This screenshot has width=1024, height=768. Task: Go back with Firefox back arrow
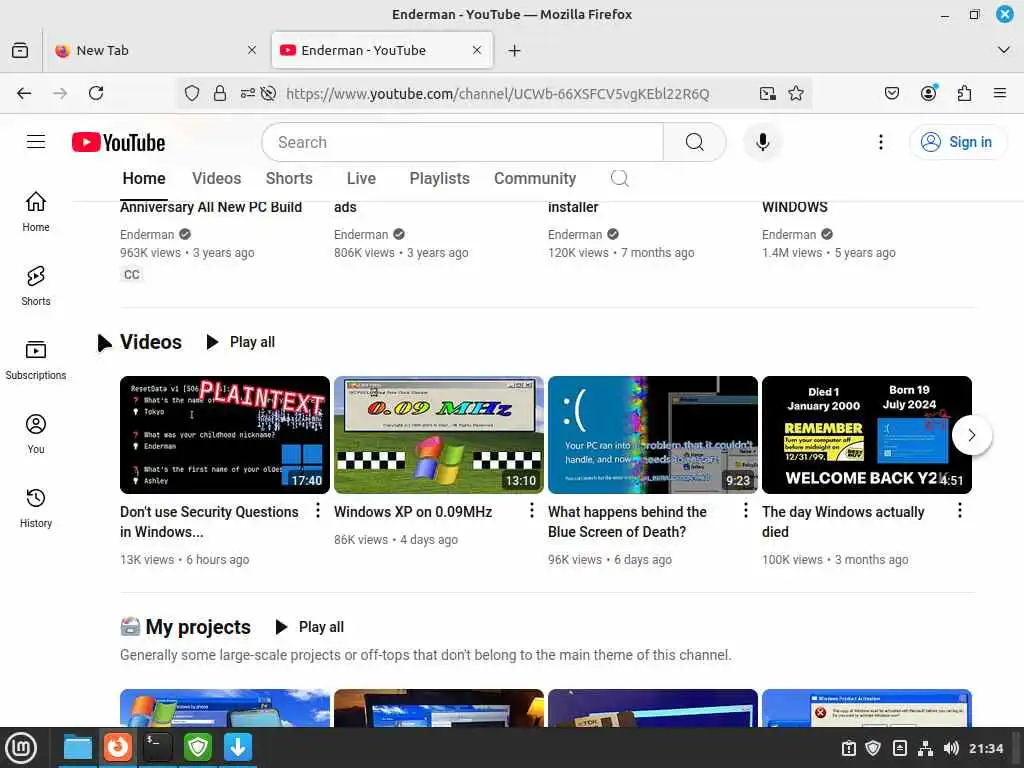24,93
